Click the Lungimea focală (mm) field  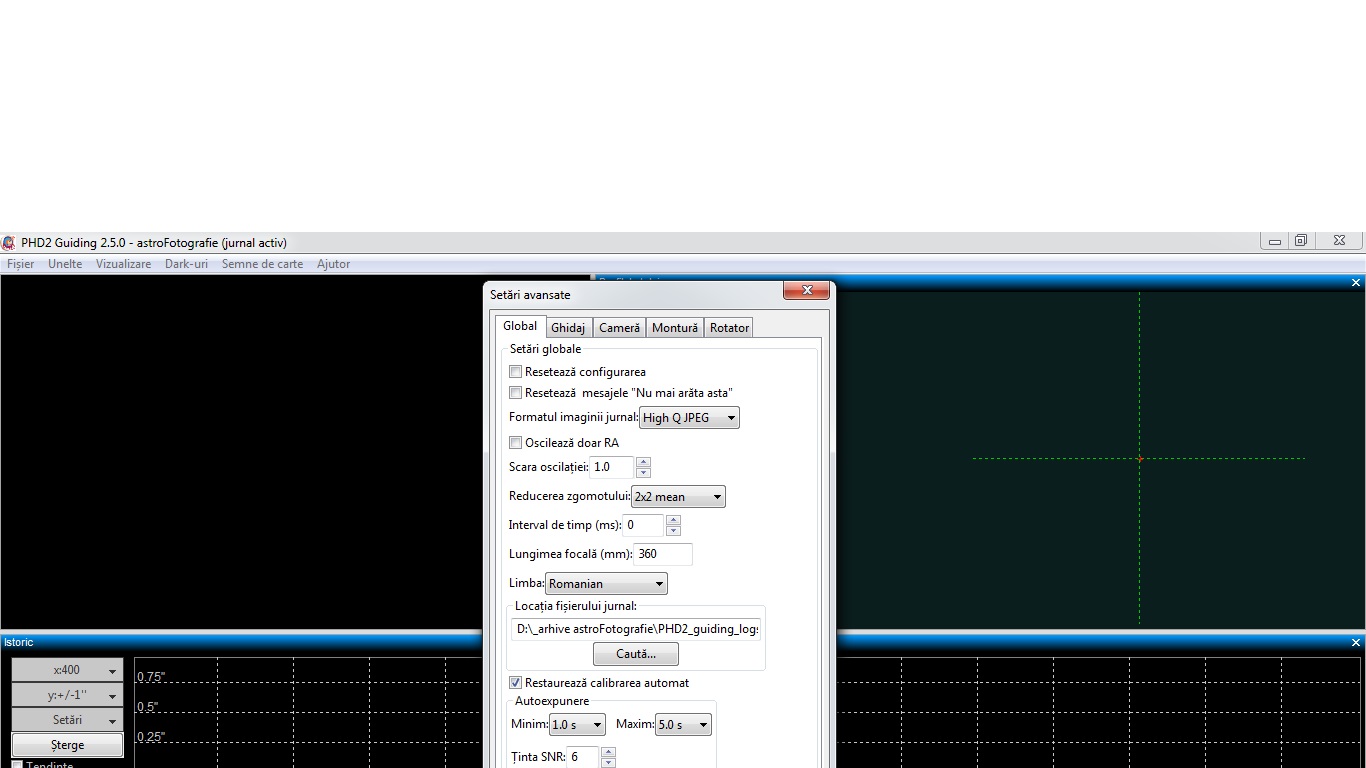pos(663,554)
